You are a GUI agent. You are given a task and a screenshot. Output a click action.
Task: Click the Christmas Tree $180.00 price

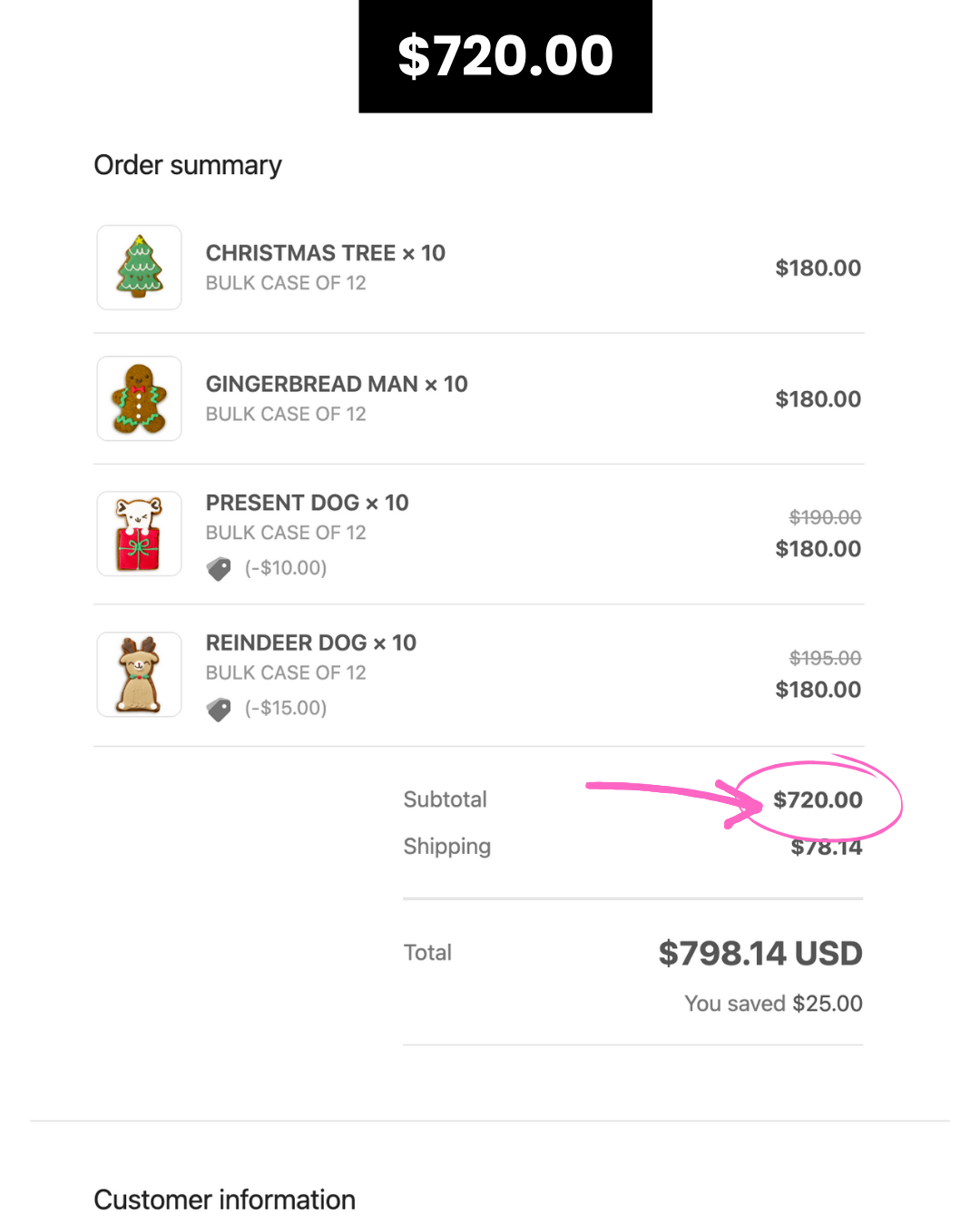click(x=818, y=268)
